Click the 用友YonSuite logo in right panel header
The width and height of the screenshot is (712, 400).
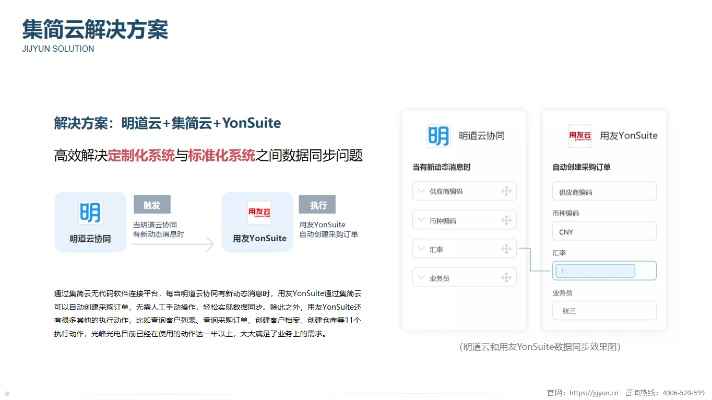(x=580, y=136)
